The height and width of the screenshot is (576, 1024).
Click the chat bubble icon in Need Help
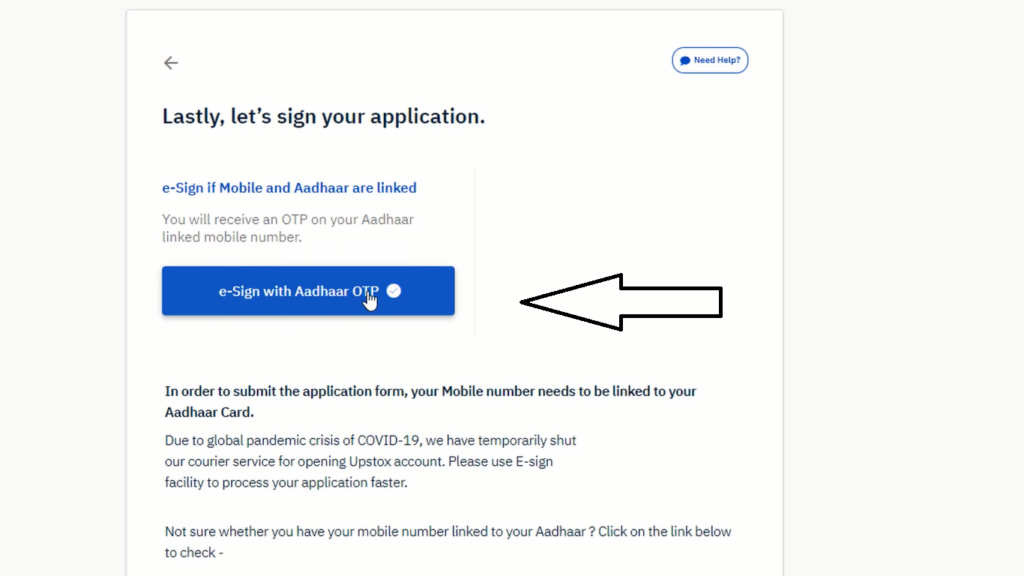[685, 61]
